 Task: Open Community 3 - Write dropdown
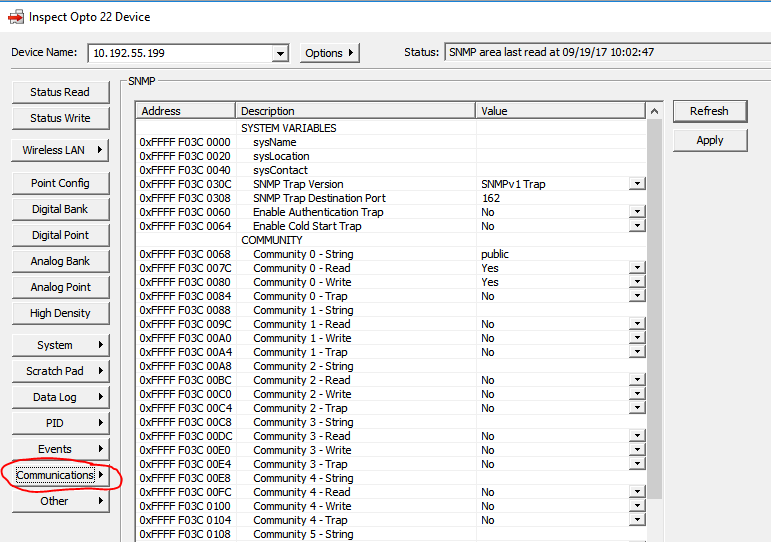point(637,450)
